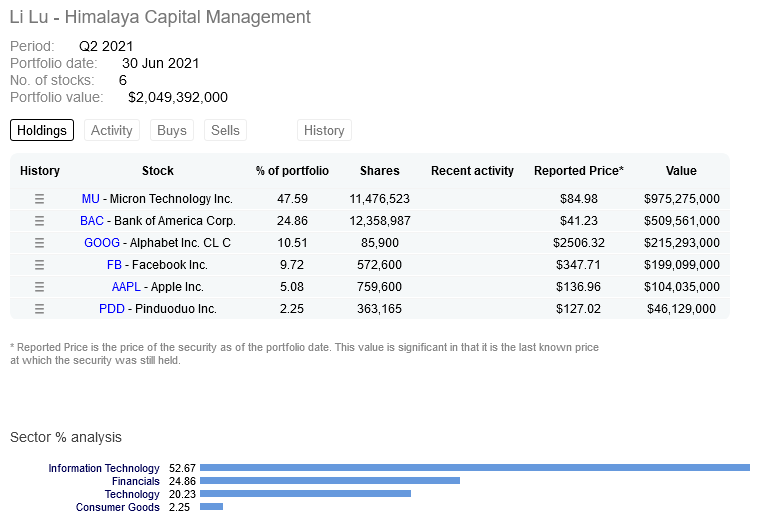This screenshot has height=526, width=757.
Task: Click Li Lu - Himalaya Capital Management heading
Action: (x=160, y=17)
